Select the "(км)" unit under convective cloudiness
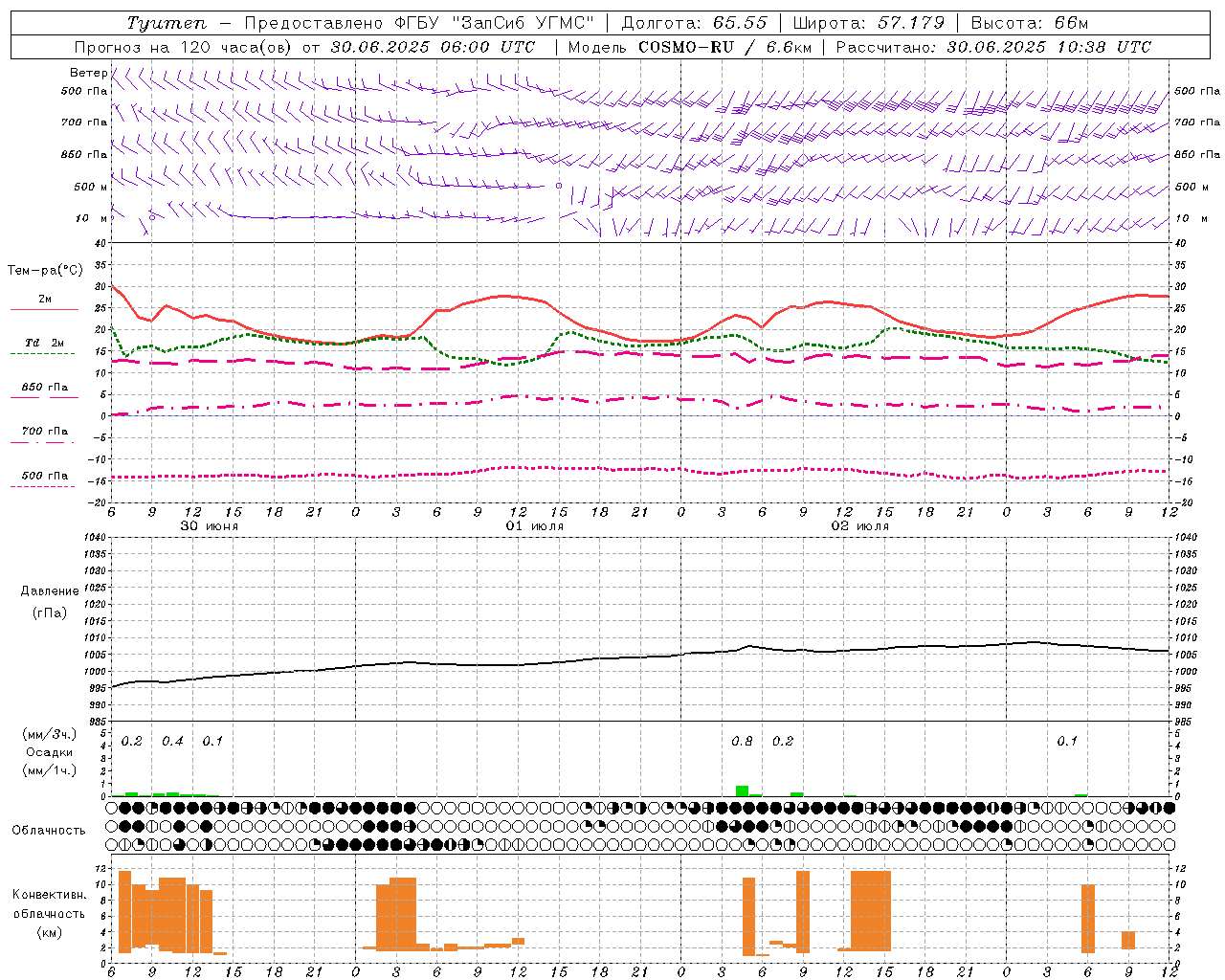 49,932
